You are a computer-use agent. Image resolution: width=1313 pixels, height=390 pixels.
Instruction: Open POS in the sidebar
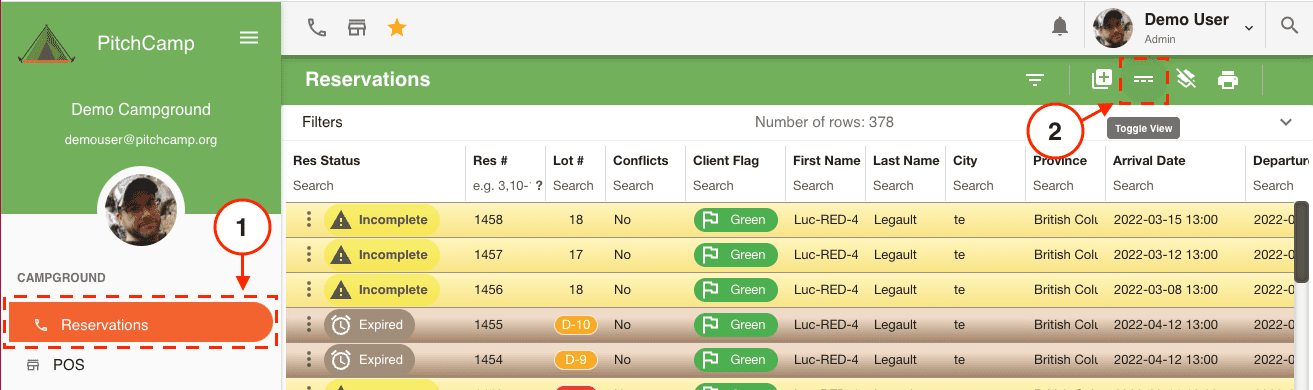69,365
